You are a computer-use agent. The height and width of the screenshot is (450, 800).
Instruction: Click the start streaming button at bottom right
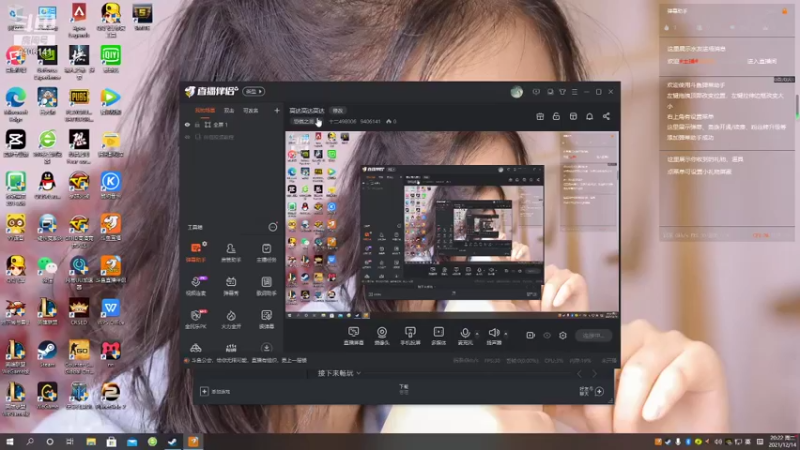pyautogui.click(x=594, y=335)
